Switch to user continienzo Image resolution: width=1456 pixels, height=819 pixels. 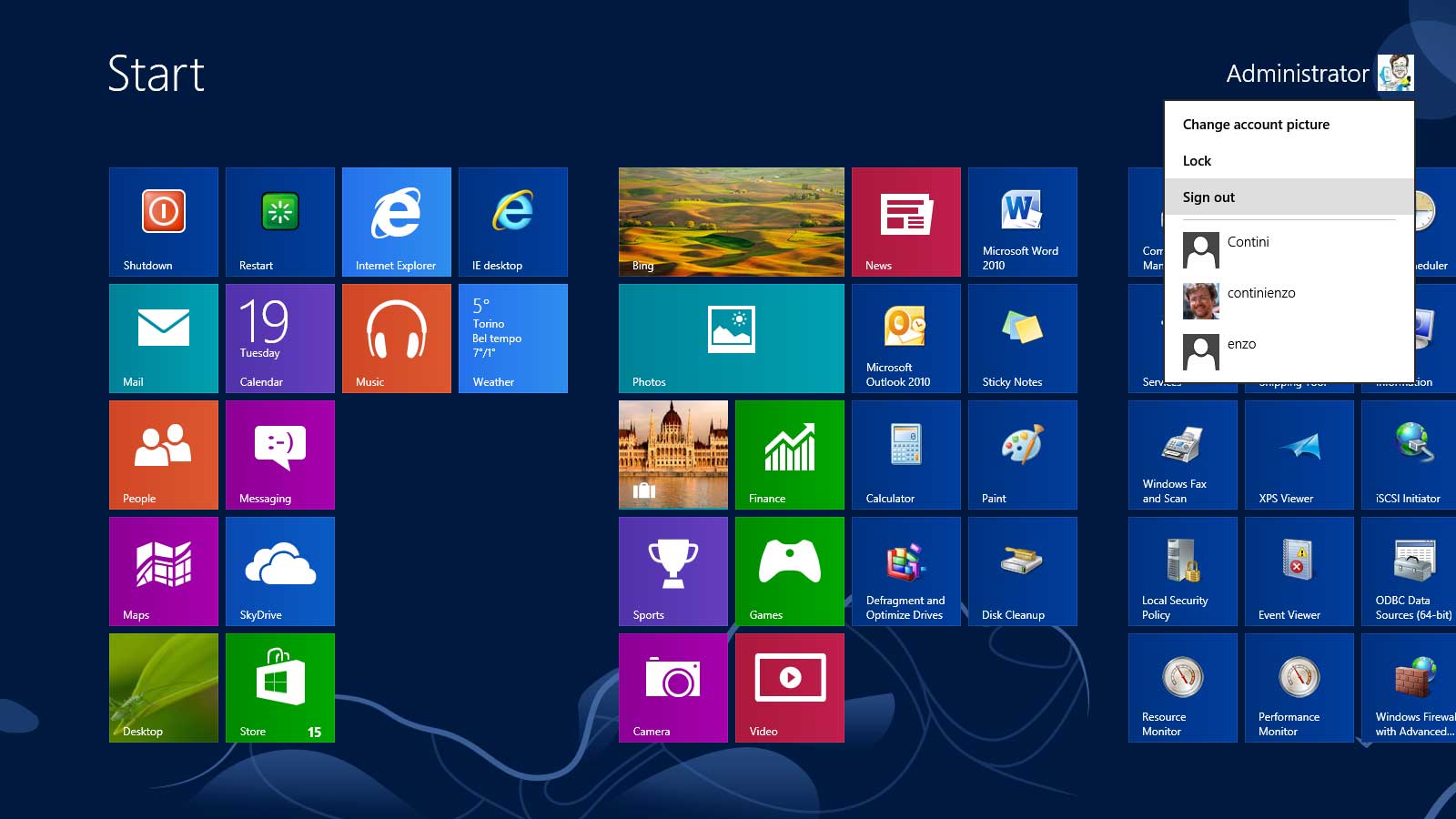point(1260,294)
